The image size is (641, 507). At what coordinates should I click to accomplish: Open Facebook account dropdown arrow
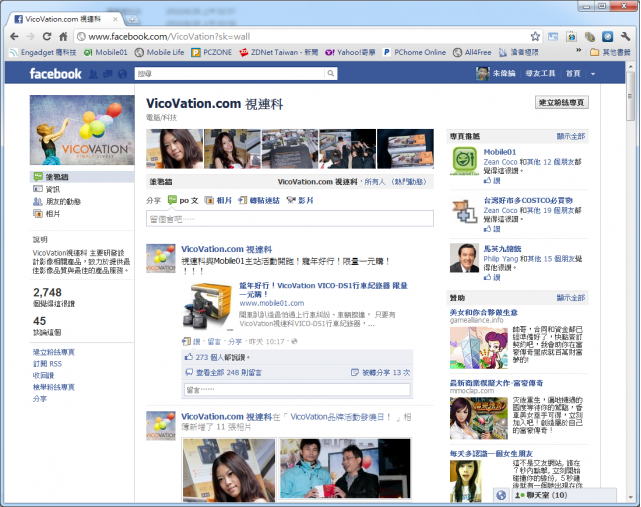coord(593,74)
